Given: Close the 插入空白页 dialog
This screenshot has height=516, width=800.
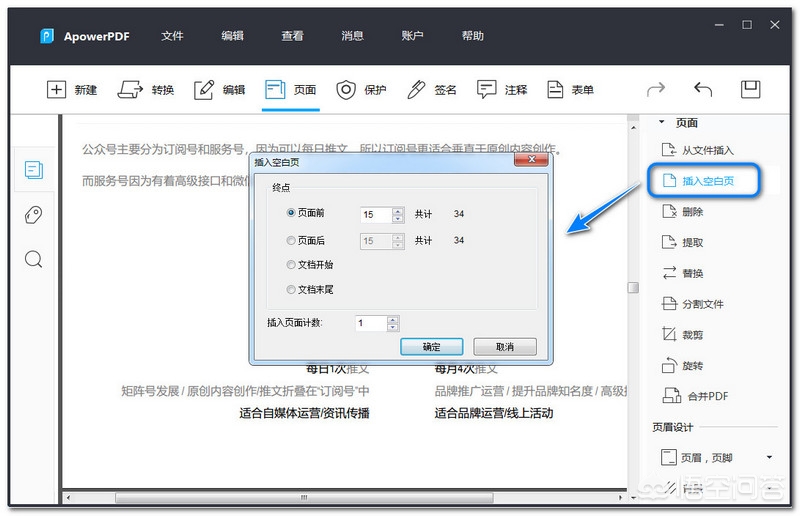Looking at the screenshot, I should 531,160.
